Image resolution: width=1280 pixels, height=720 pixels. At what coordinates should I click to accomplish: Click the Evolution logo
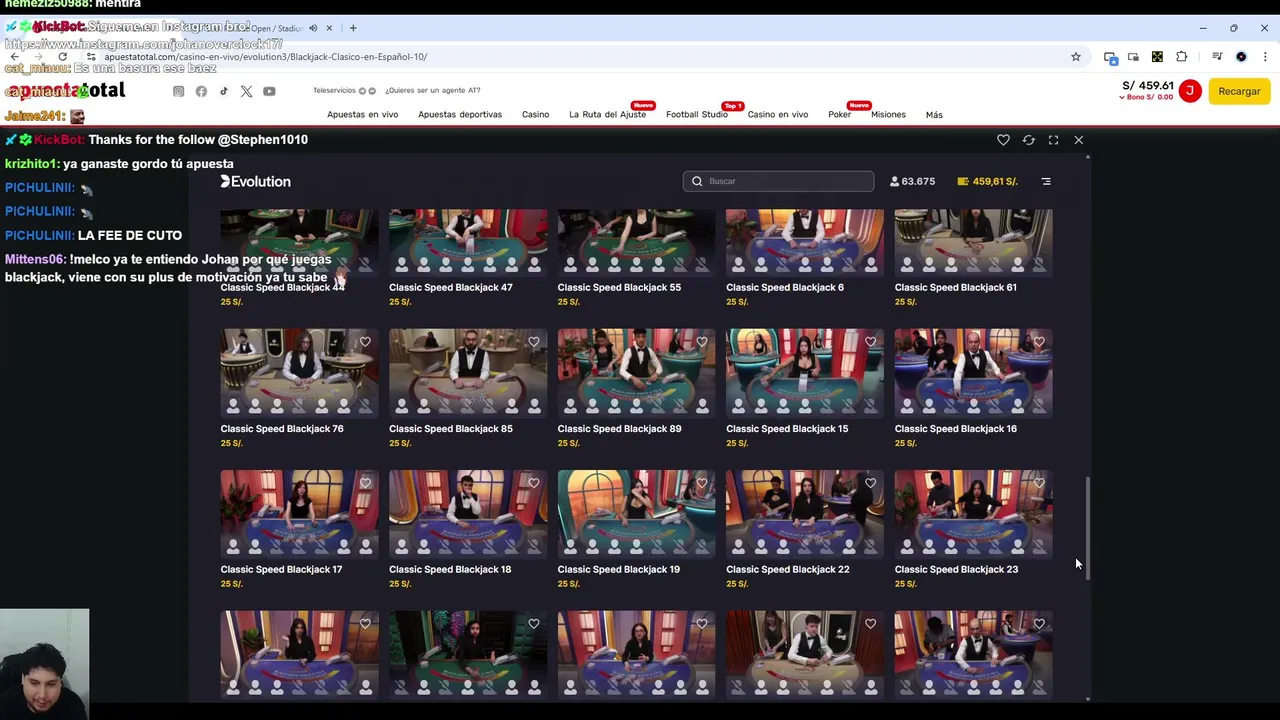(256, 181)
